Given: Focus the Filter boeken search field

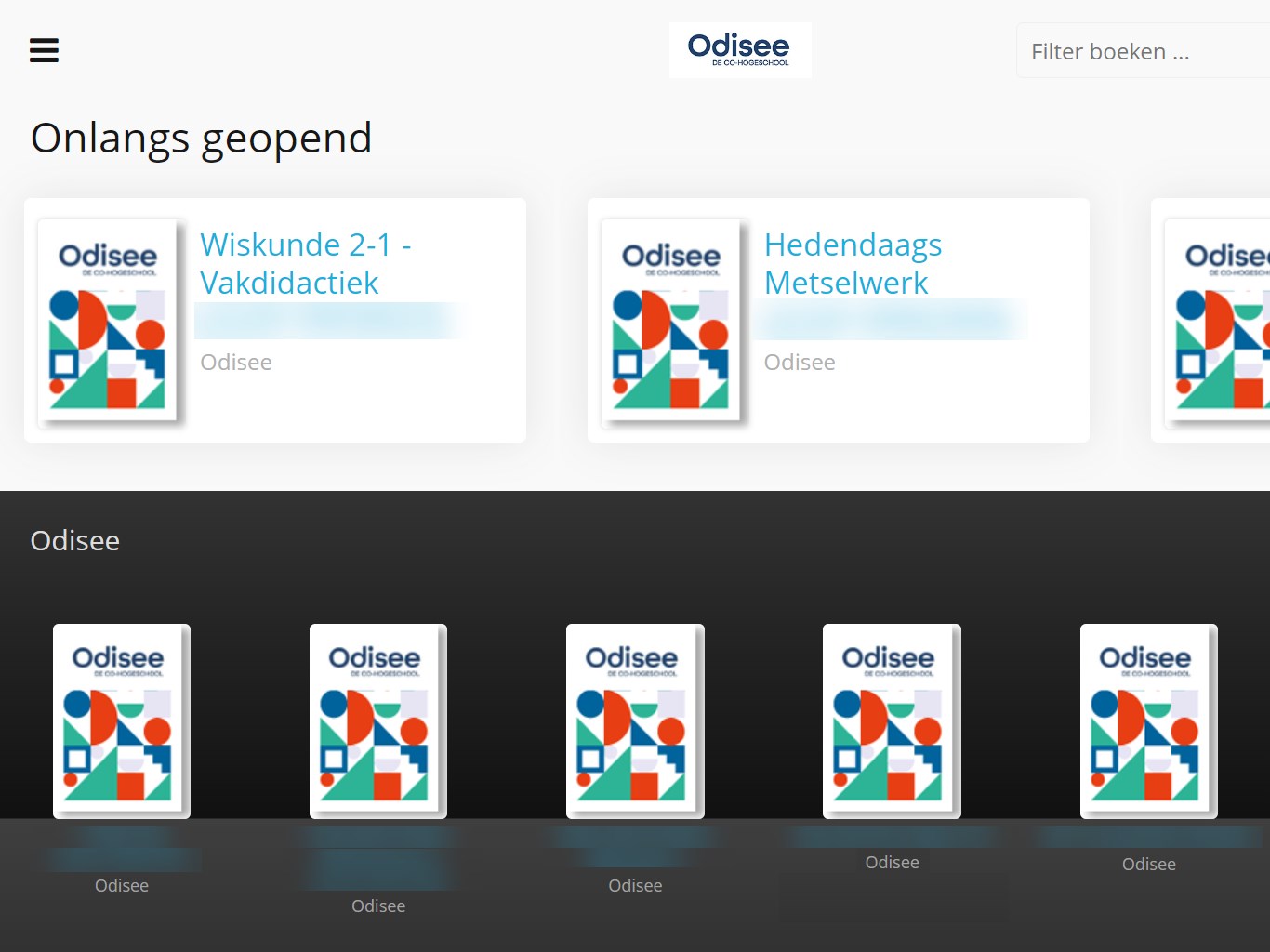Looking at the screenshot, I should pos(1144,51).
